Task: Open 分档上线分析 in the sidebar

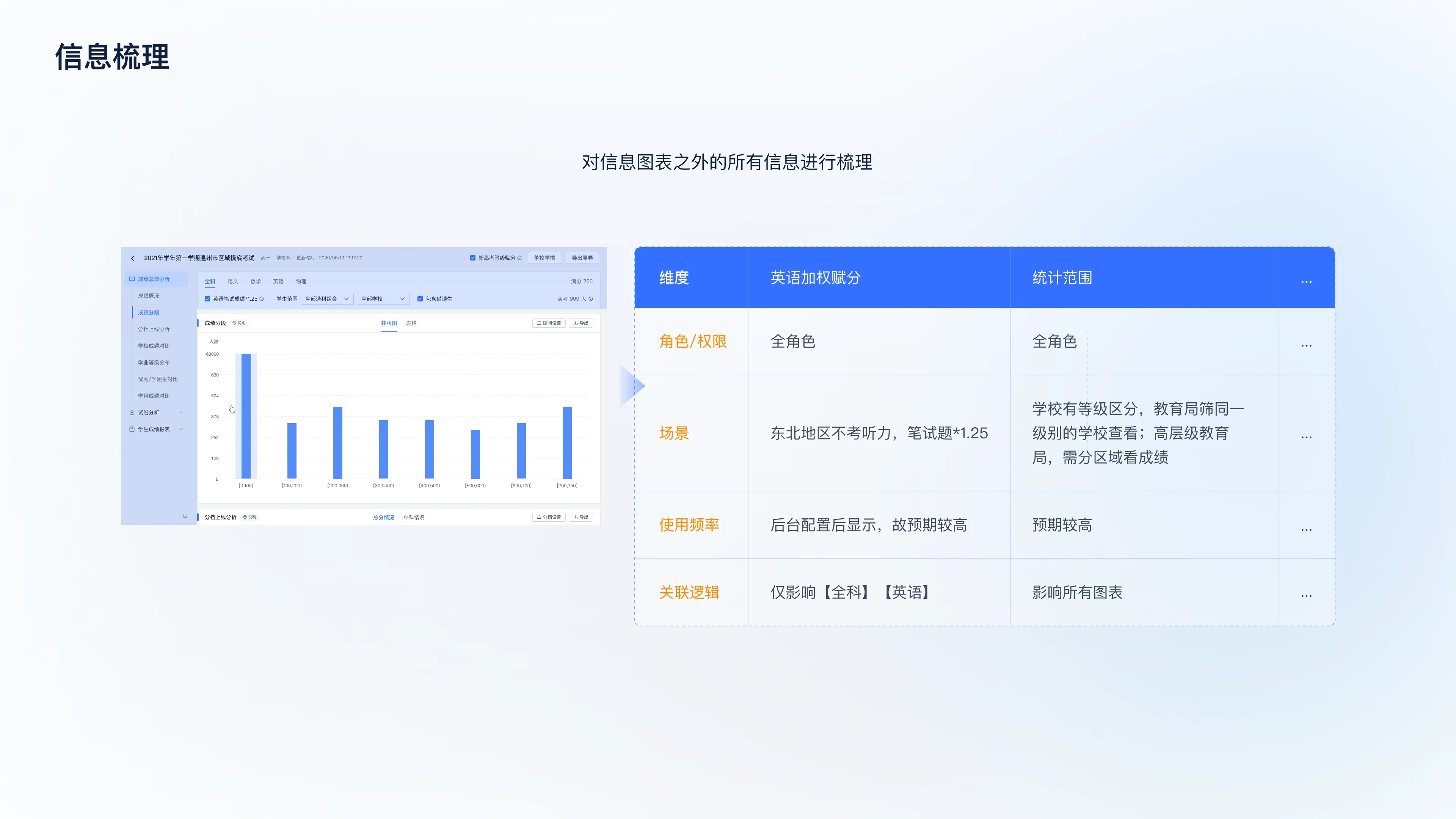Action: [154, 329]
